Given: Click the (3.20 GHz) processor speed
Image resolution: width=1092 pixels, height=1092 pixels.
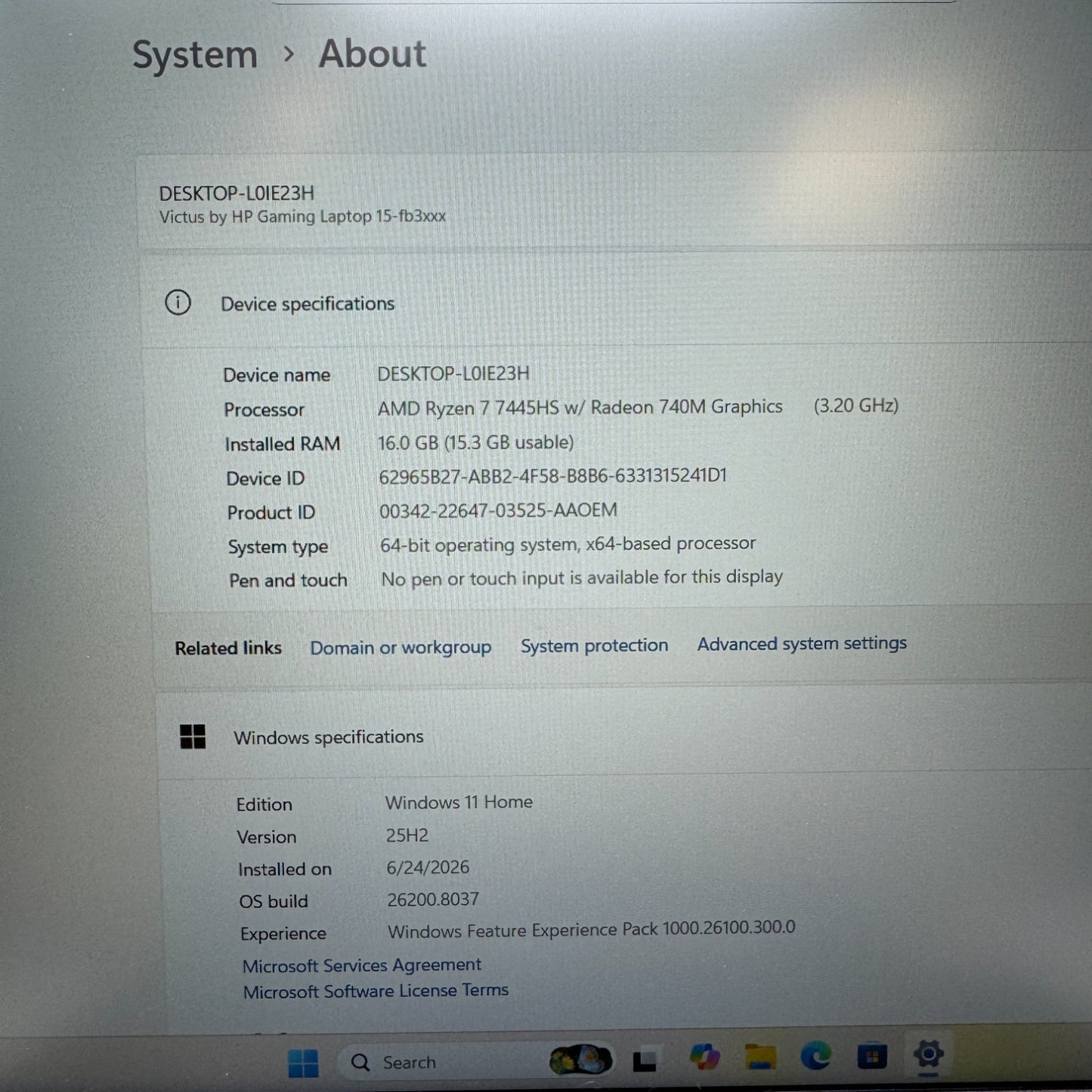Looking at the screenshot, I should click(x=856, y=406).
